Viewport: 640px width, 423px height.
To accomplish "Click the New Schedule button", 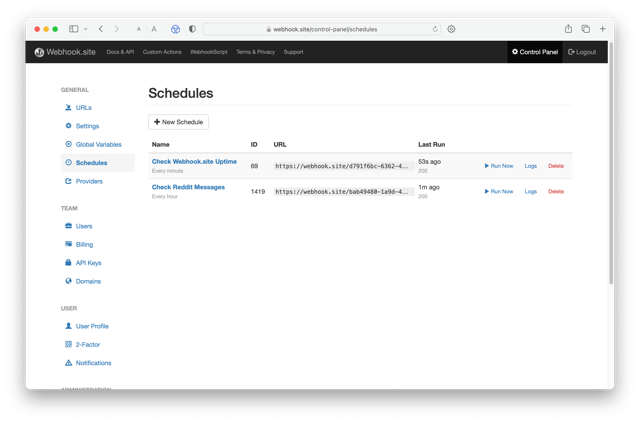I will pyautogui.click(x=178, y=122).
